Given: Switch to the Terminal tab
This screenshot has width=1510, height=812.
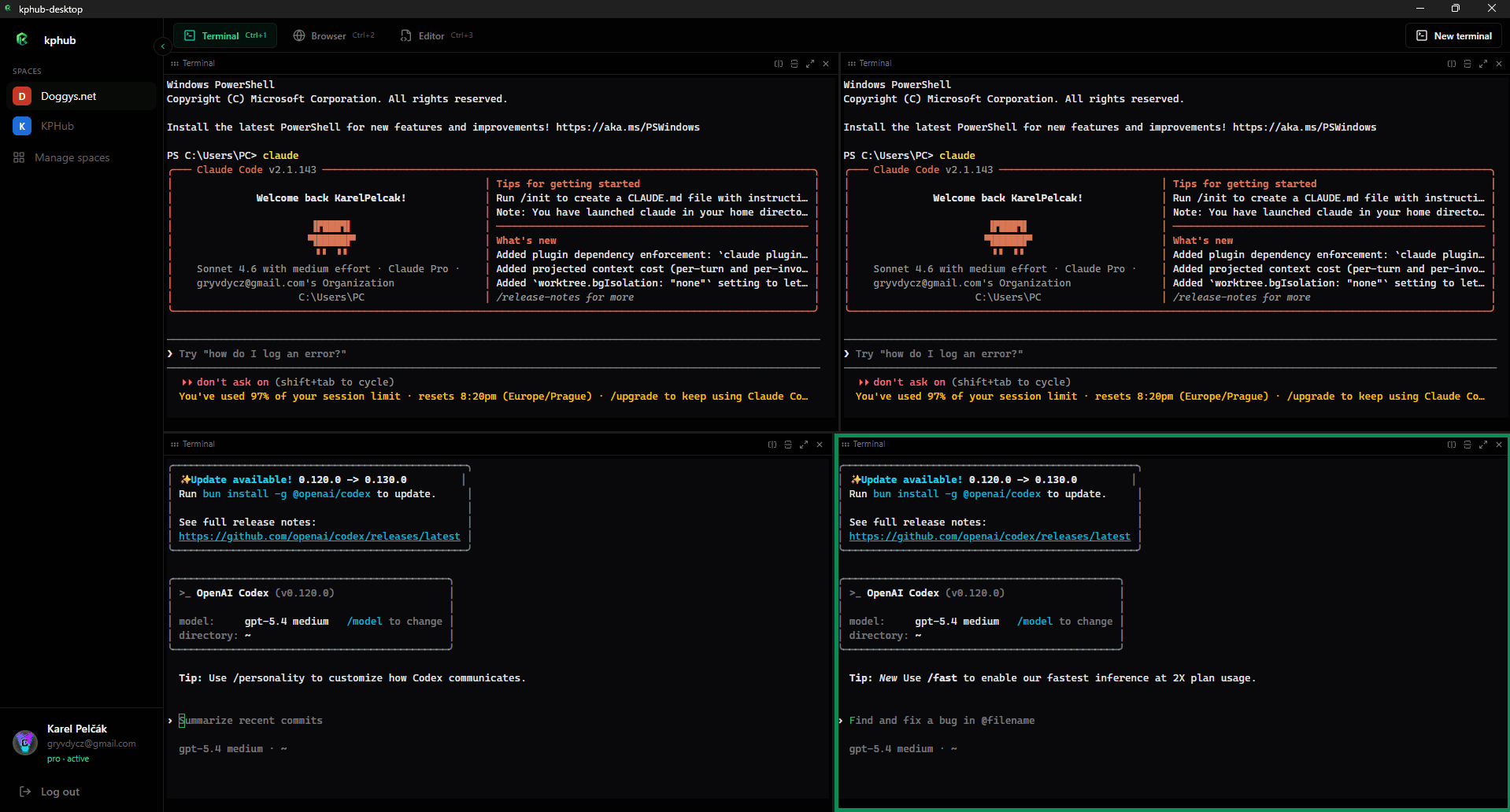Looking at the screenshot, I should [x=225, y=35].
